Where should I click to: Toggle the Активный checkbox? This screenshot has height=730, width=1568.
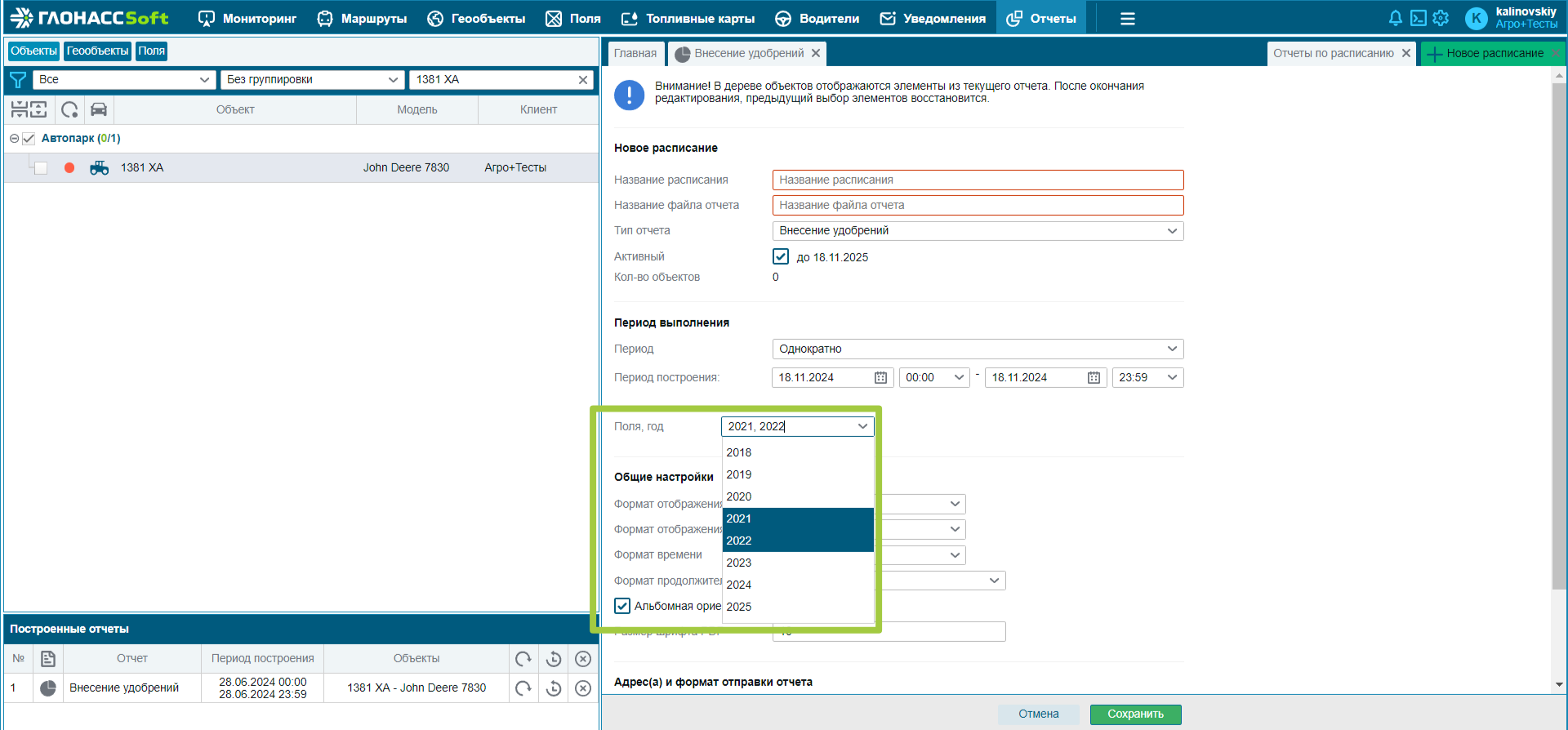point(781,256)
